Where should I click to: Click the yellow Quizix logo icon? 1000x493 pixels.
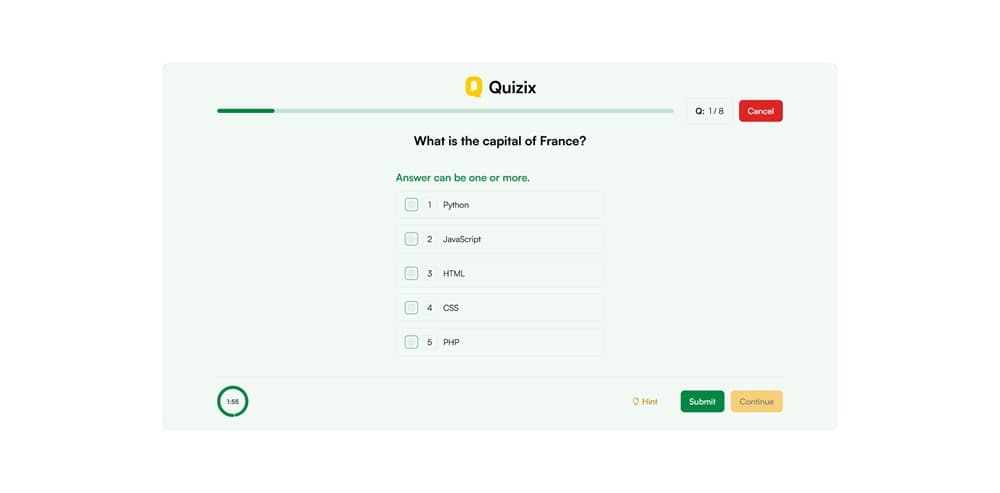474,87
